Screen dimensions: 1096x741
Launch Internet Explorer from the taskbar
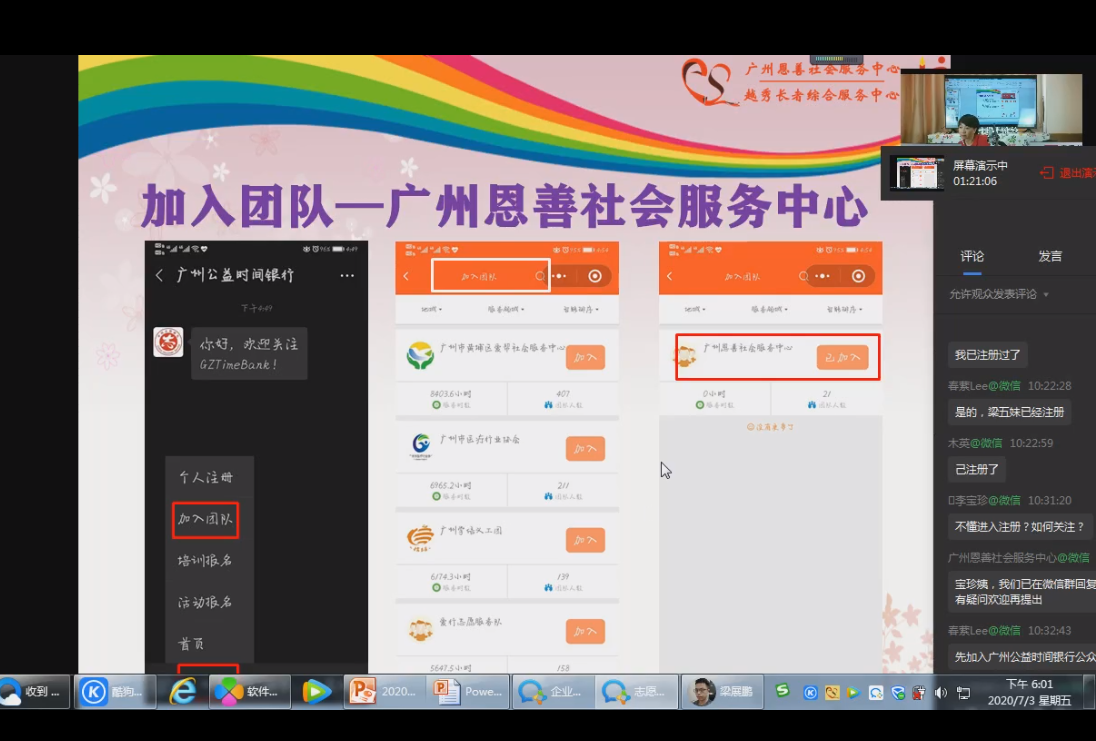(182, 692)
